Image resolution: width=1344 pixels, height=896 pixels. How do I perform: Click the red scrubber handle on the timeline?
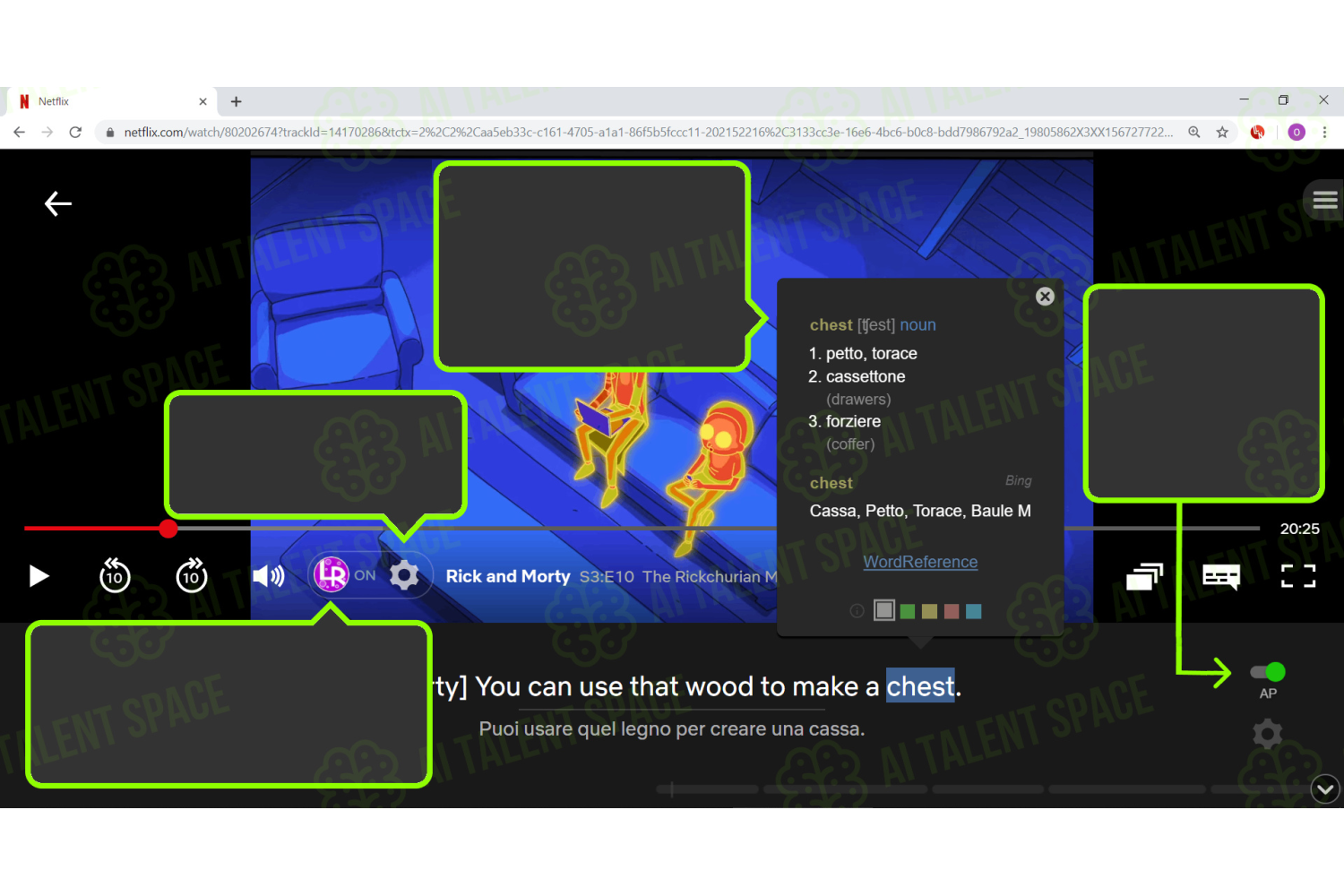pos(168,529)
